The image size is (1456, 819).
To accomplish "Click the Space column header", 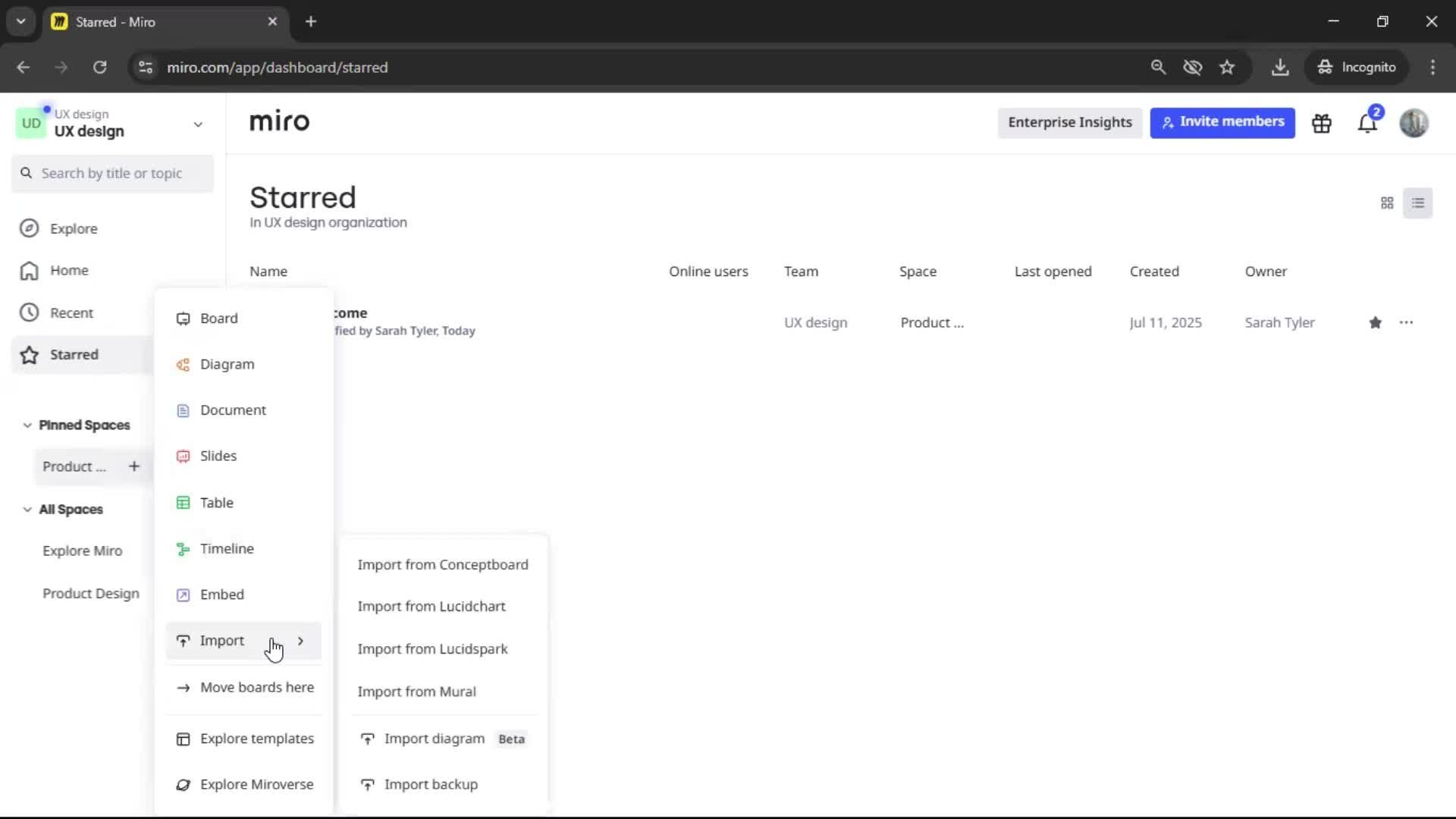I will tap(918, 271).
